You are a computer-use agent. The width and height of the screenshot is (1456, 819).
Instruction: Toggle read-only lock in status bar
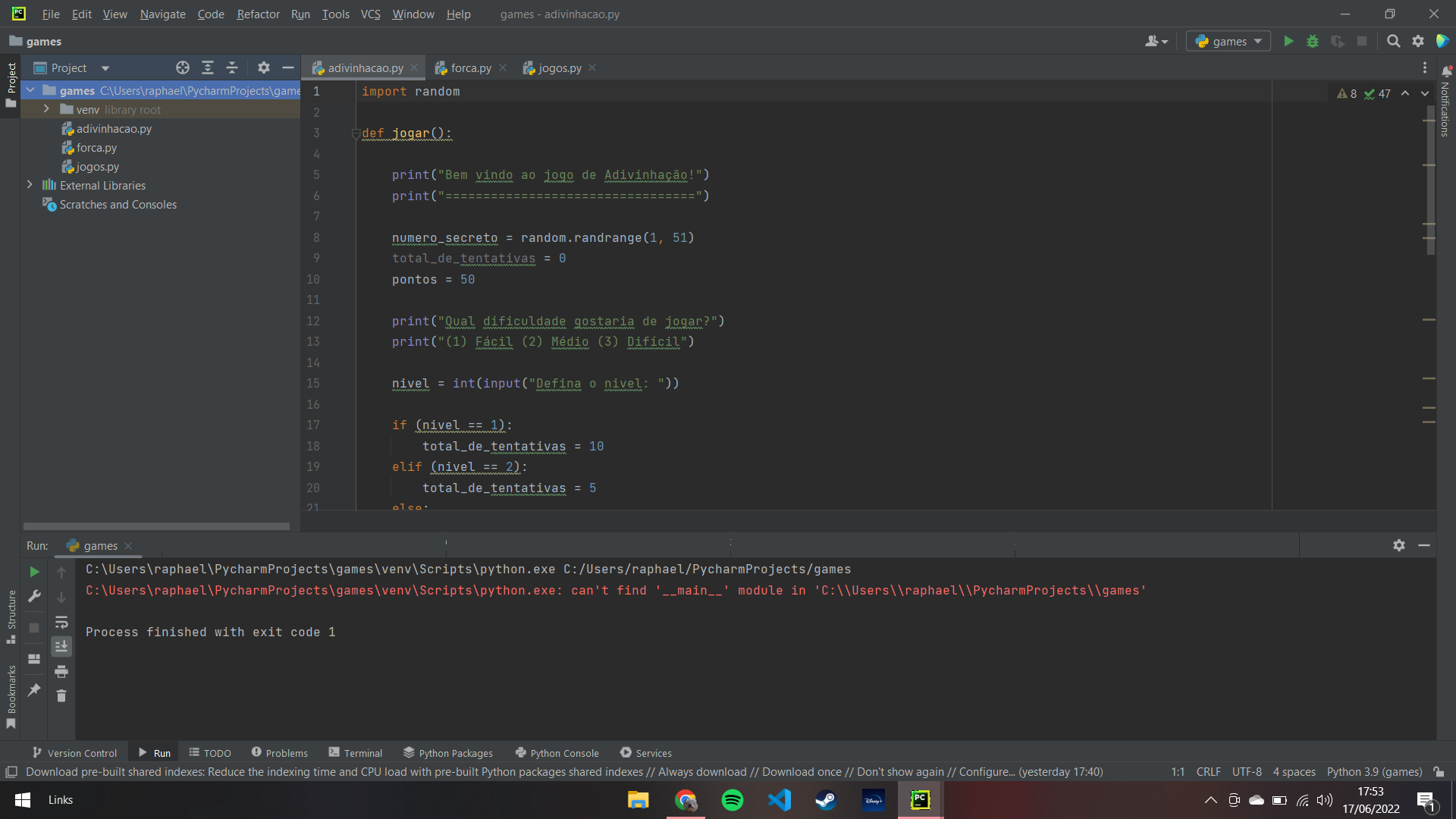pyautogui.click(x=1439, y=772)
